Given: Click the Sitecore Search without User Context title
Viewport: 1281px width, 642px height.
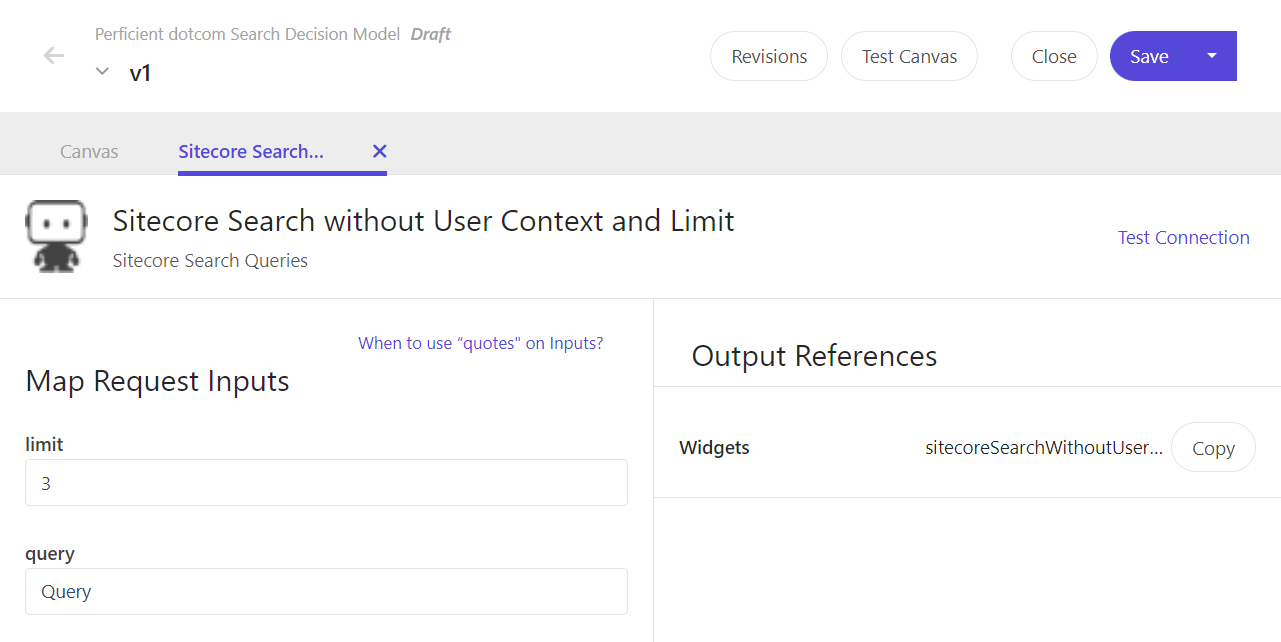Looking at the screenshot, I should click(423, 221).
